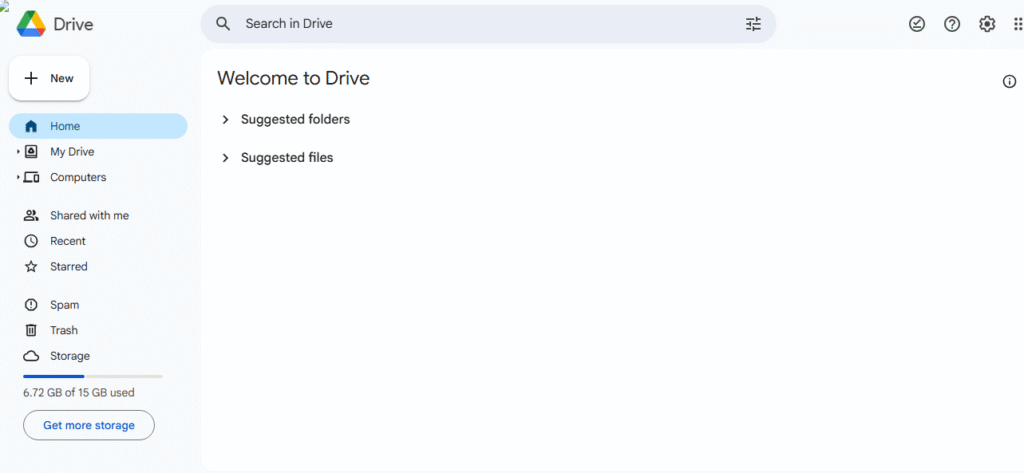Screen dimensions: 1024x473
Task: Open Shared with me
Action: pyautogui.click(x=98, y=216)
